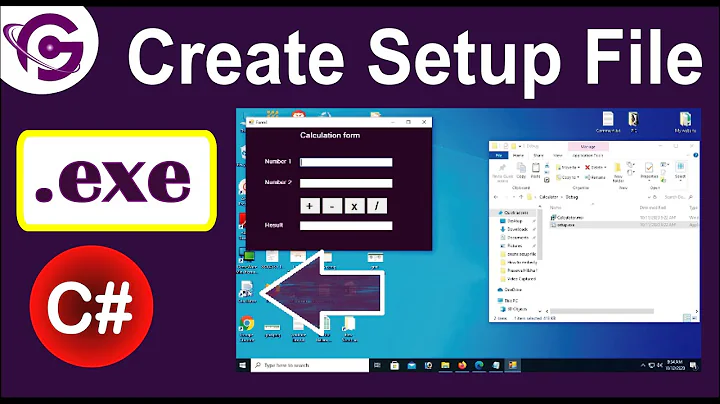Open the Application Tools ribbon tab

pos(588,155)
